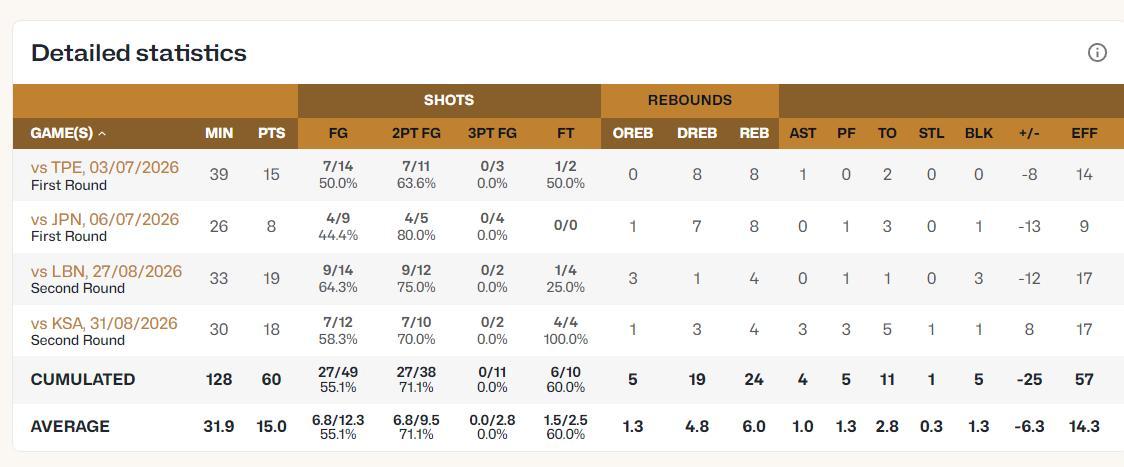Click the DREB column header
Image resolution: width=1124 pixels, height=467 pixels.
tap(697, 133)
